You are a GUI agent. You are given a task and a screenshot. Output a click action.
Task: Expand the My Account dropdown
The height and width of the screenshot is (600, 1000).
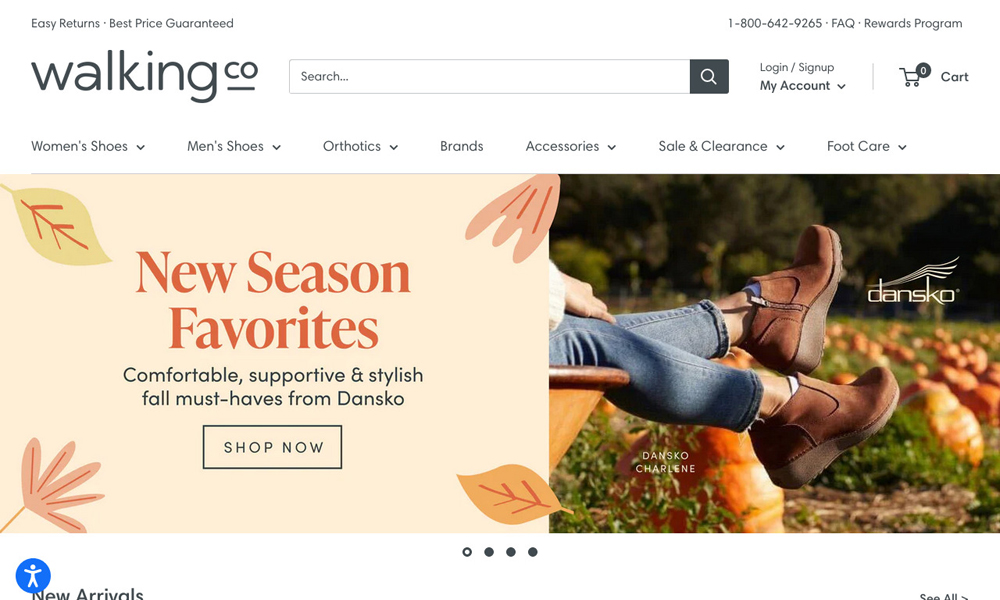(x=802, y=85)
